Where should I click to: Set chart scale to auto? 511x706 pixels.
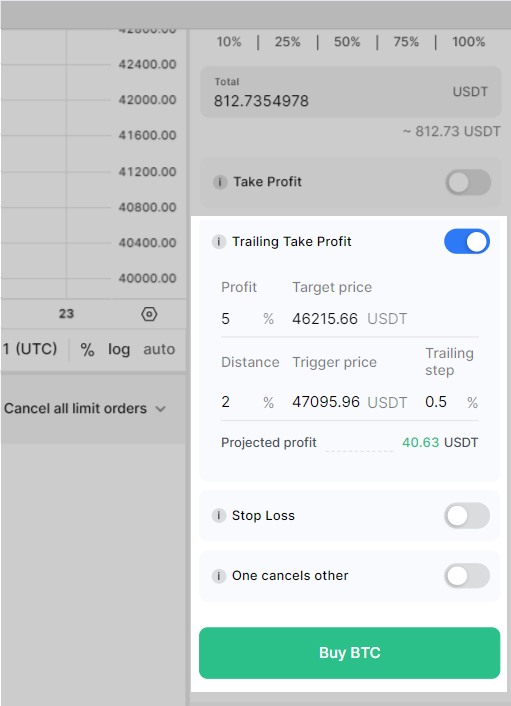click(x=159, y=349)
